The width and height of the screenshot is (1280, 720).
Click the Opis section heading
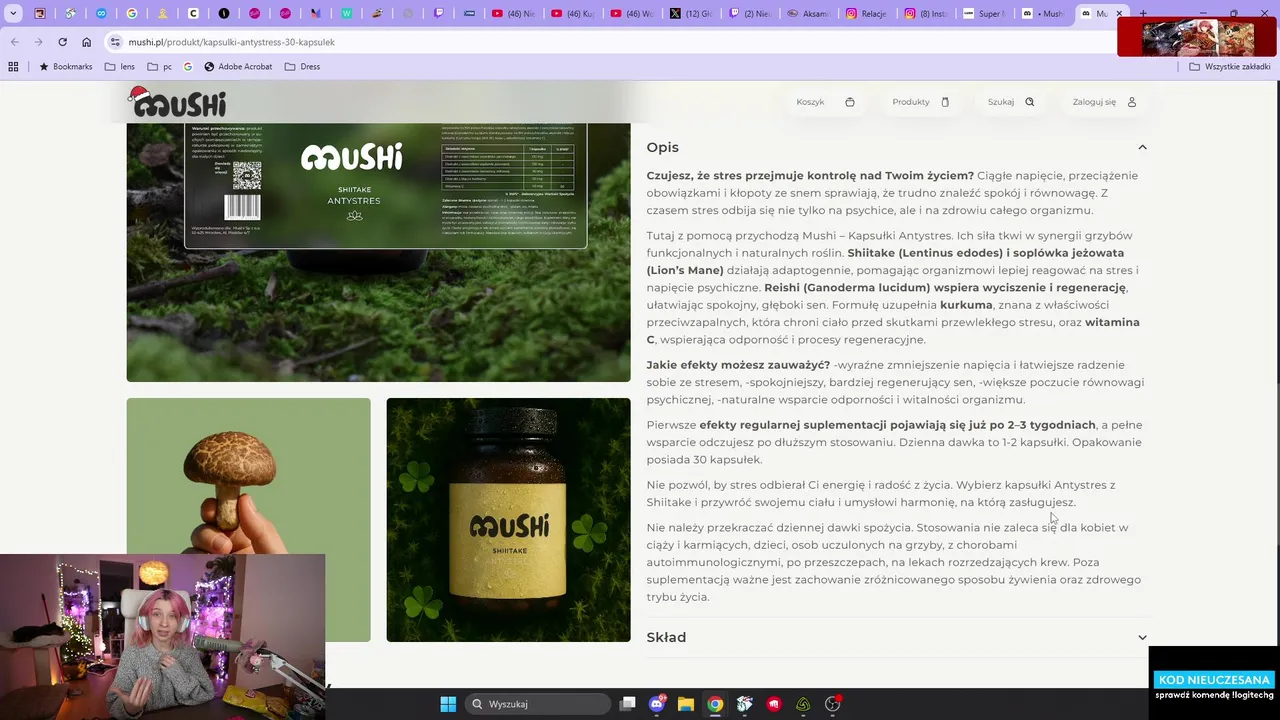(x=662, y=147)
